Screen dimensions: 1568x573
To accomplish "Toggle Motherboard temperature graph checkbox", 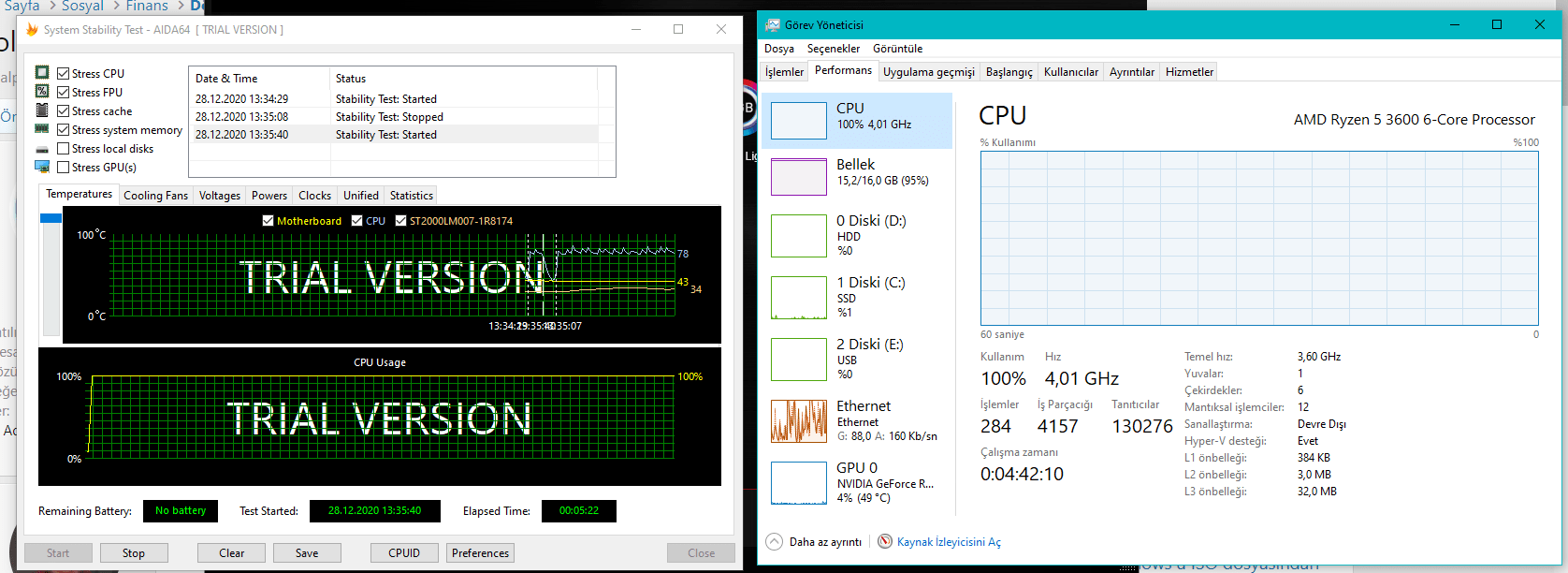I will [x=269, y=221].
